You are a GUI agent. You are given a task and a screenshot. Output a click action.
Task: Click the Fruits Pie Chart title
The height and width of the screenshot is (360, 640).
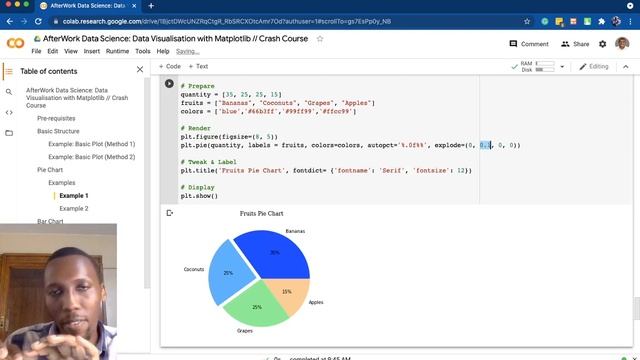[x=262, y=213]
